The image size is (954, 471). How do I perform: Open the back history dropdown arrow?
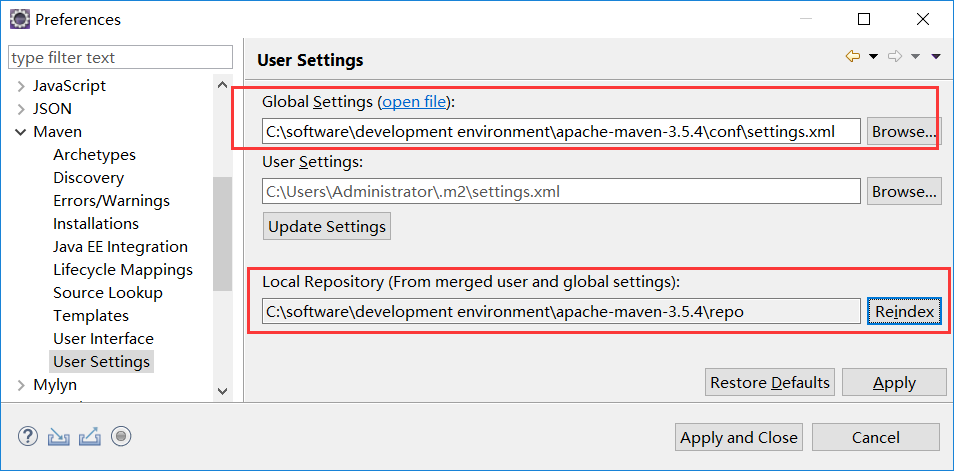pos(873,57)
